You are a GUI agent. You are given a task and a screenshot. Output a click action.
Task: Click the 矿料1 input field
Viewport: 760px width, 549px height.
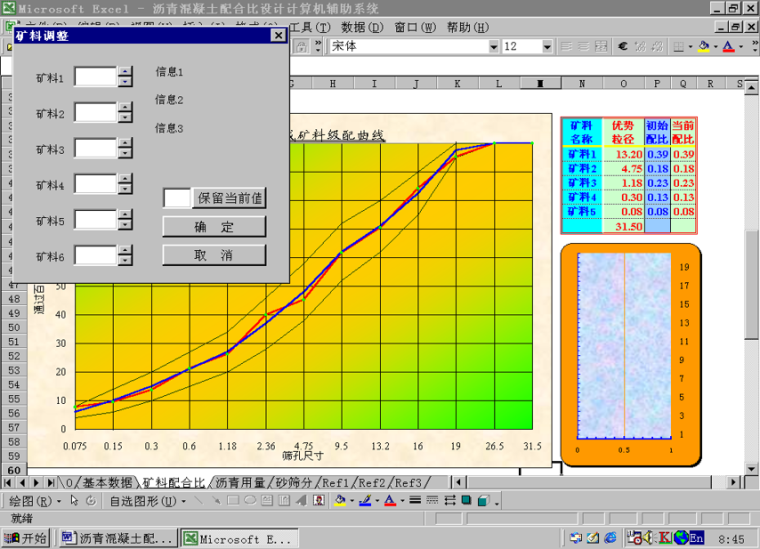[x=96, y=77]
